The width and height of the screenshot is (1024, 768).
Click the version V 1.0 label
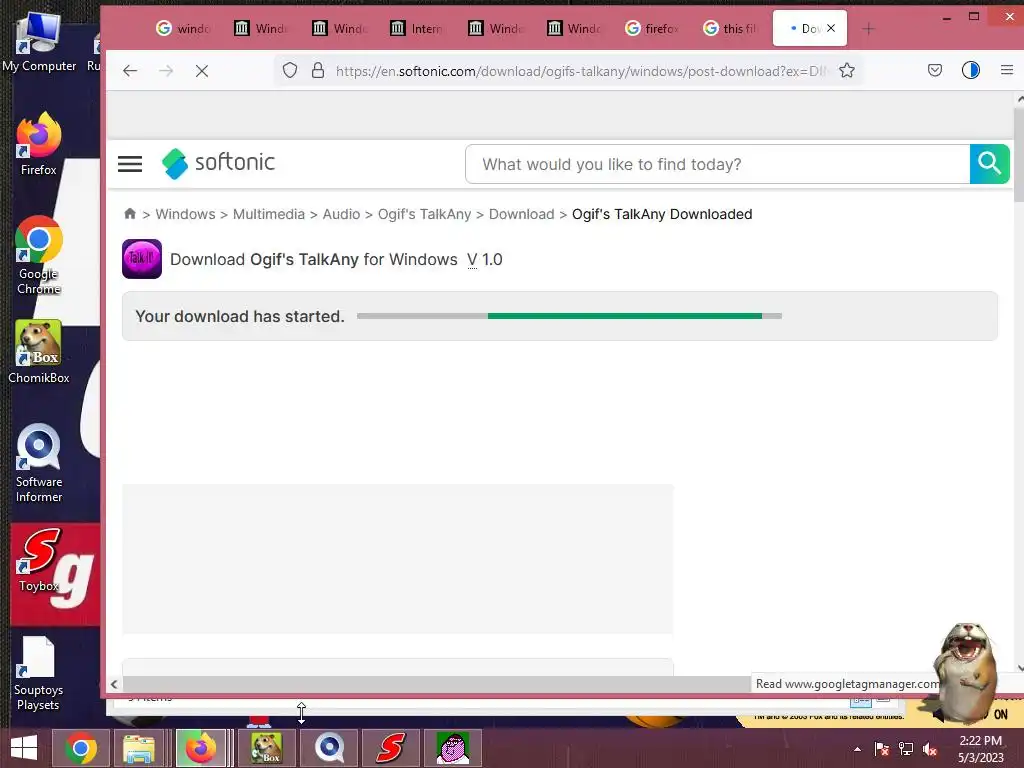coord(485,260)
